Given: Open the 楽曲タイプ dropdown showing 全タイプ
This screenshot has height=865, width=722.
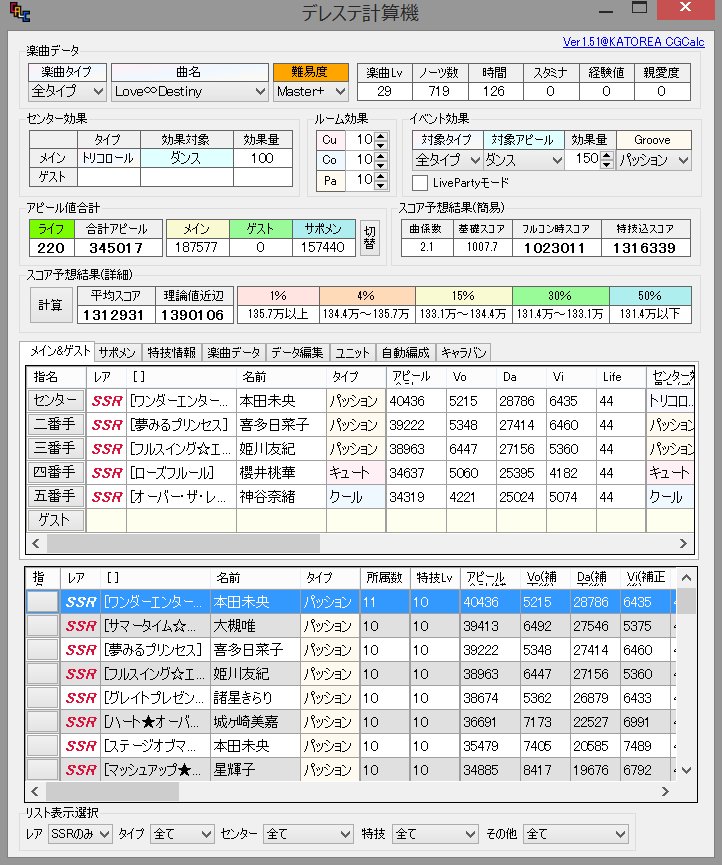Looking at the screenshot, I should [67, 92].
